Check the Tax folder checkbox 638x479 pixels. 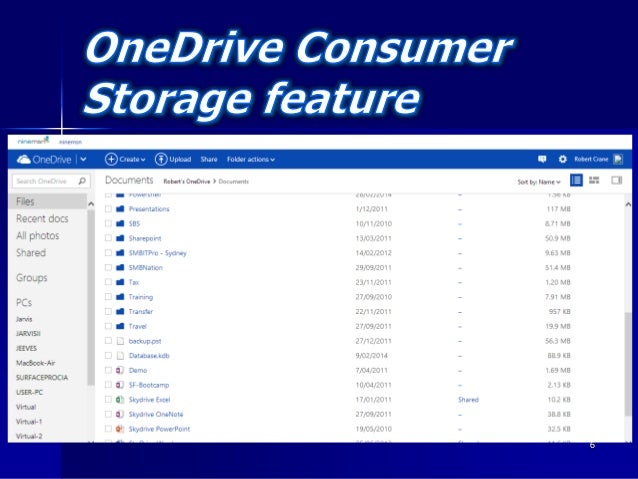[x=108, y=282]
